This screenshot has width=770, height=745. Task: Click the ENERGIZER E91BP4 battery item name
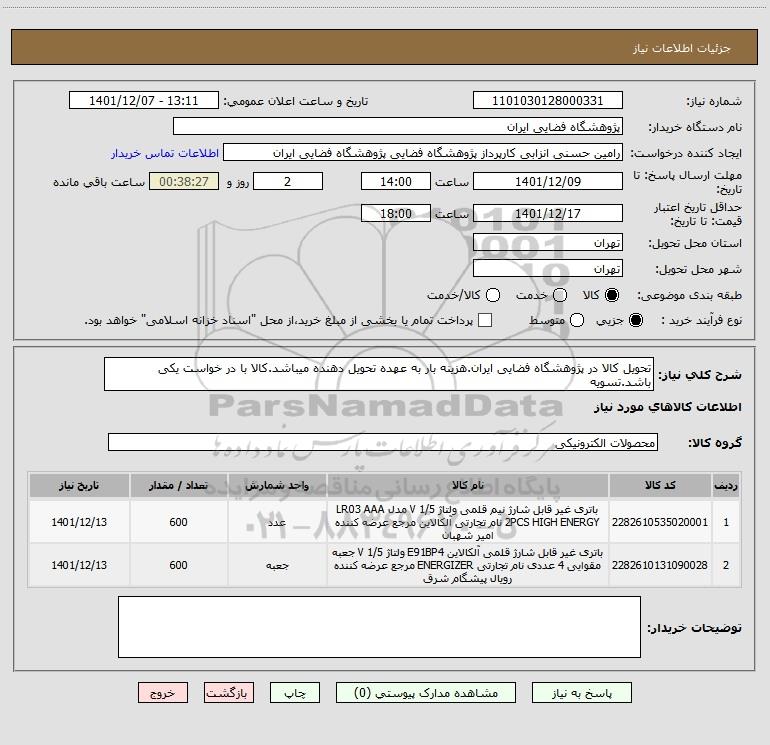[468, 565]
